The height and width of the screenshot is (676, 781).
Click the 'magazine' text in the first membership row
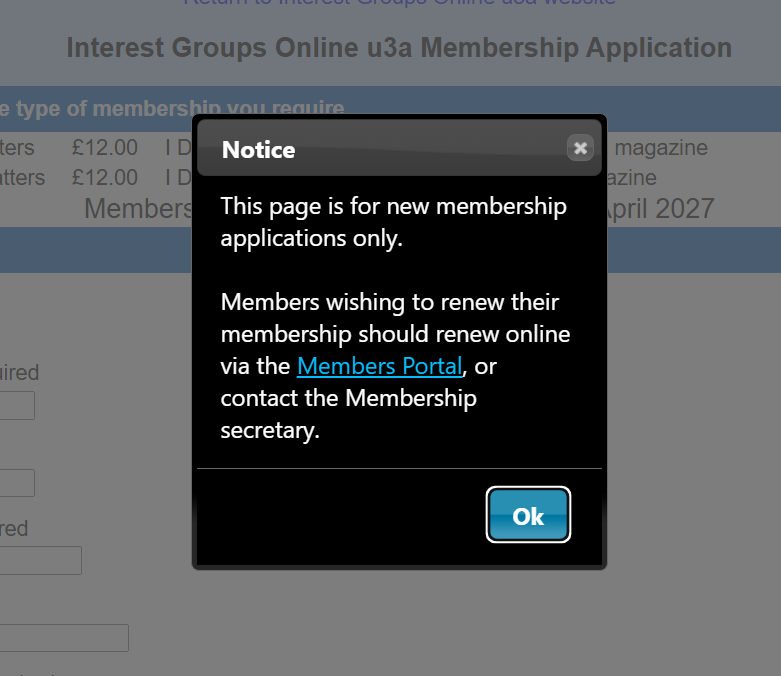coord(660,148)
